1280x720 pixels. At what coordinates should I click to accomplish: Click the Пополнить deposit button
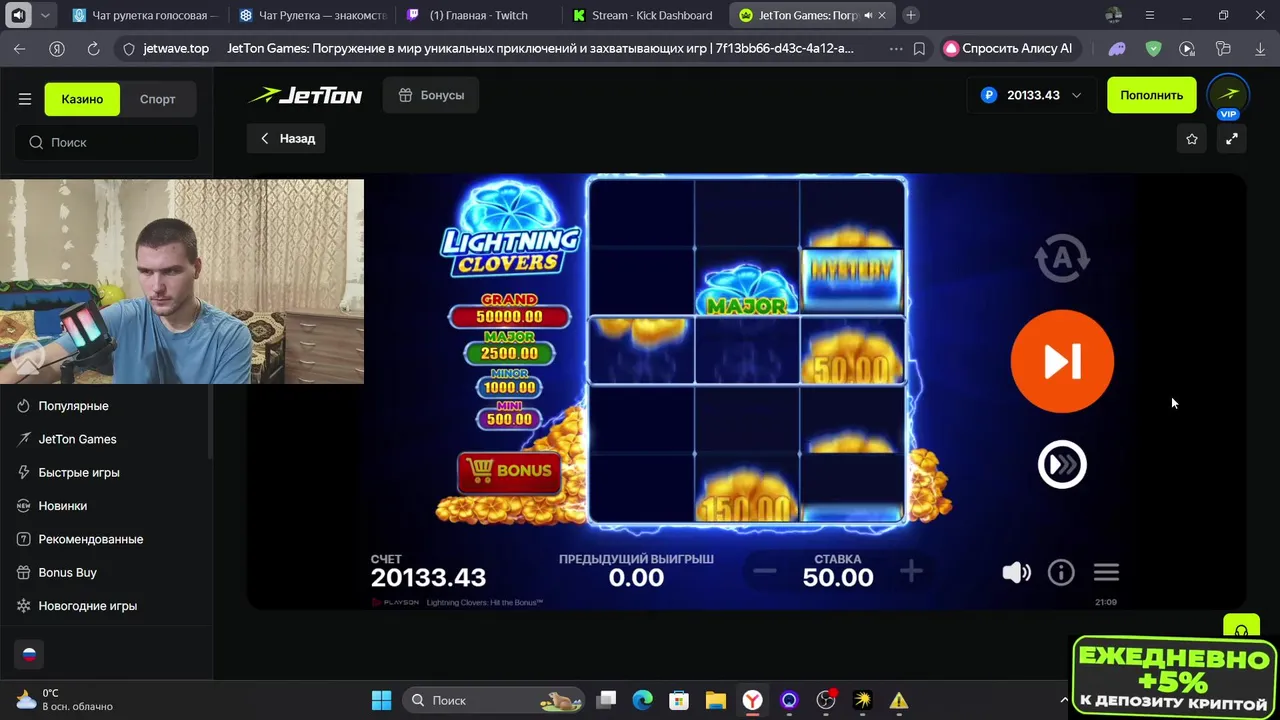(x=1151, y=95)
